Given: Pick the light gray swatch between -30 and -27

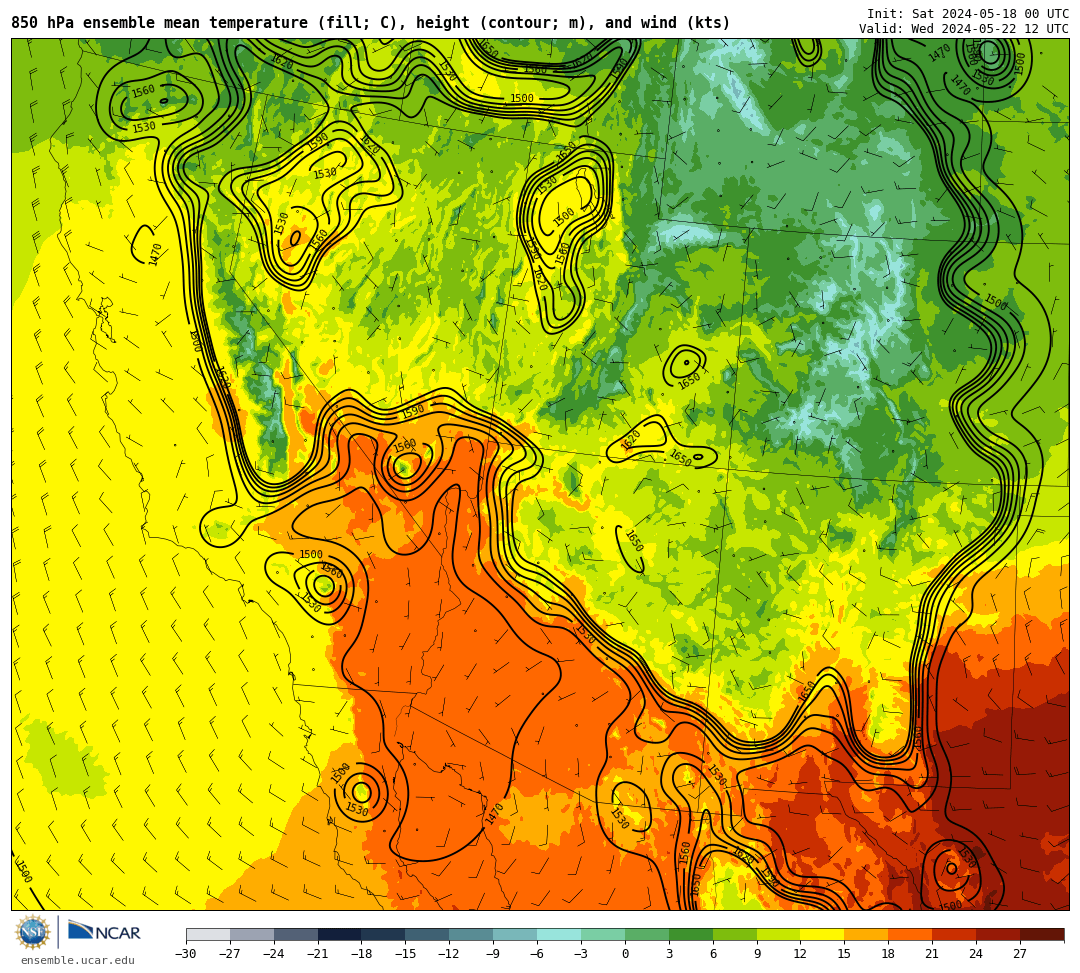Looking at the screenshot, I should click(x=208, y=934).
